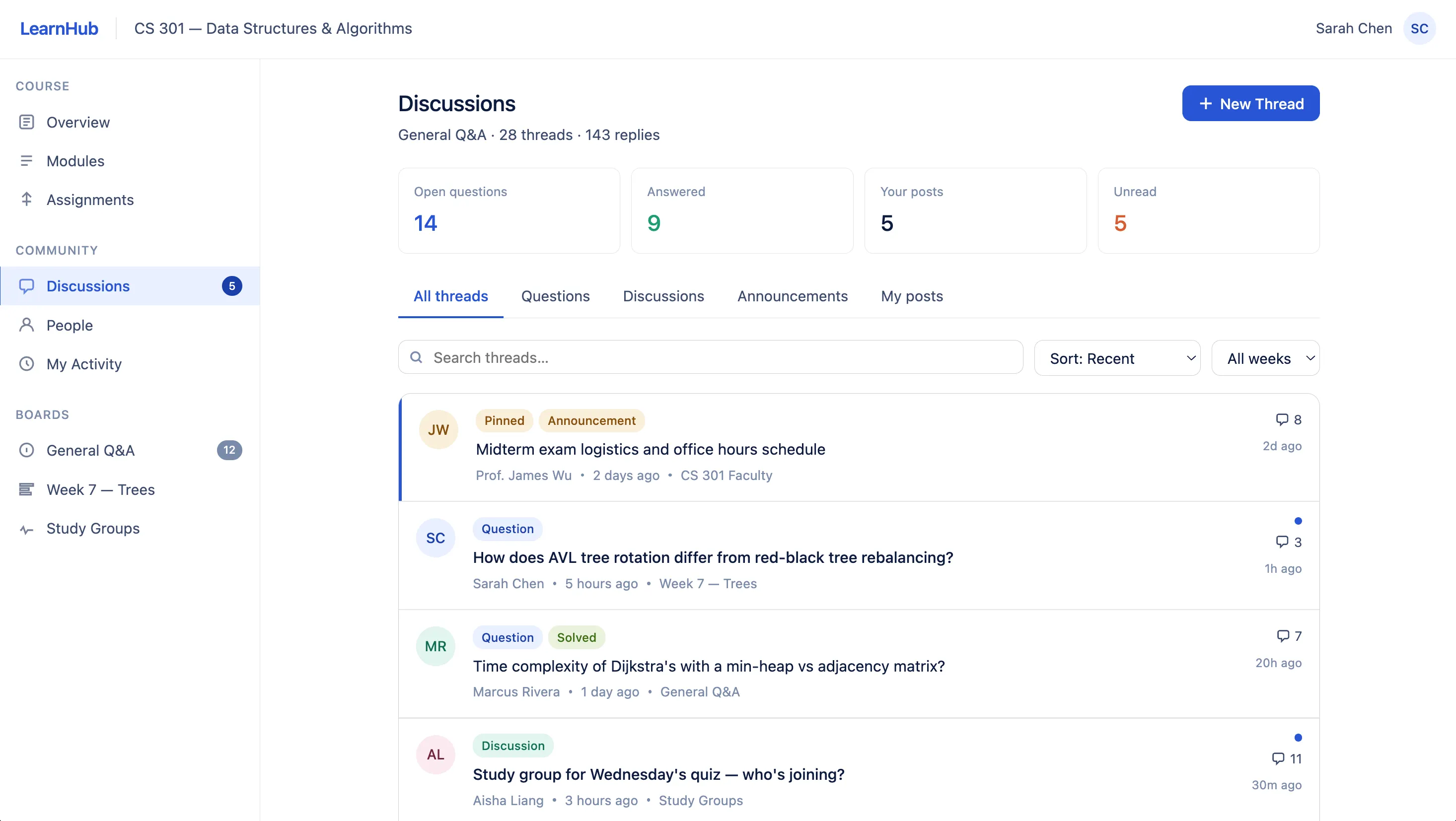Click the Discussion tag on Study group thread
The width and height of the screenshot is (1456, 821).
[512, 745]
